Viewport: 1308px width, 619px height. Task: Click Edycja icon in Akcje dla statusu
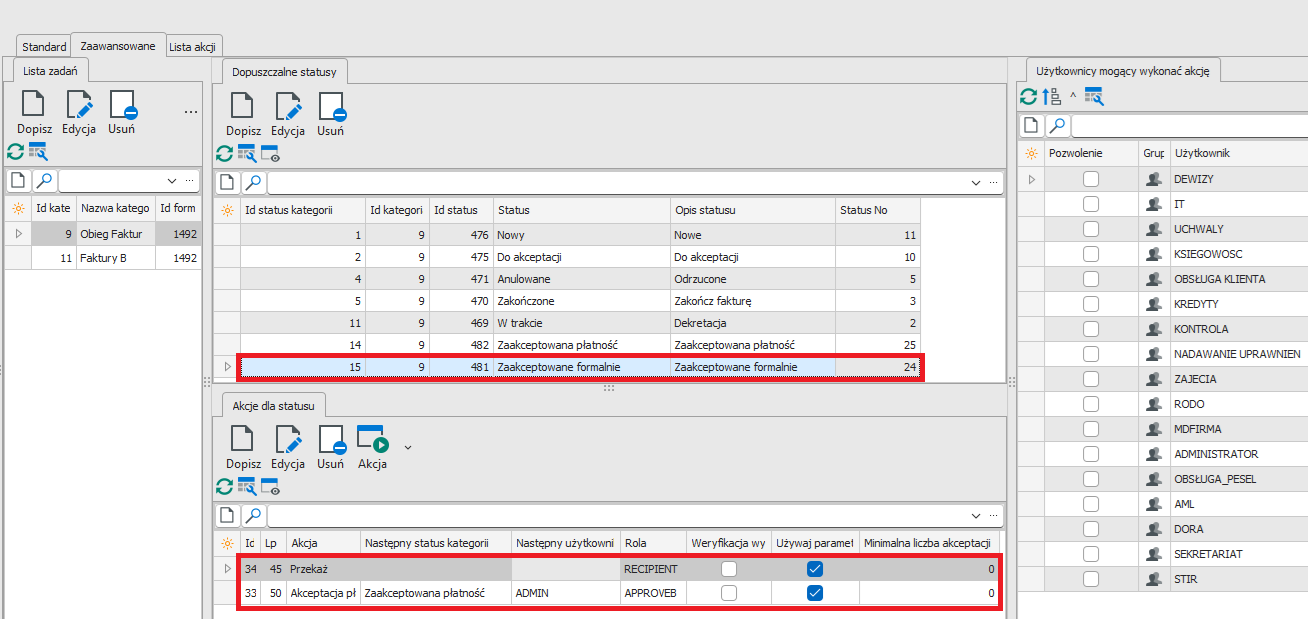tap(288, 442)
